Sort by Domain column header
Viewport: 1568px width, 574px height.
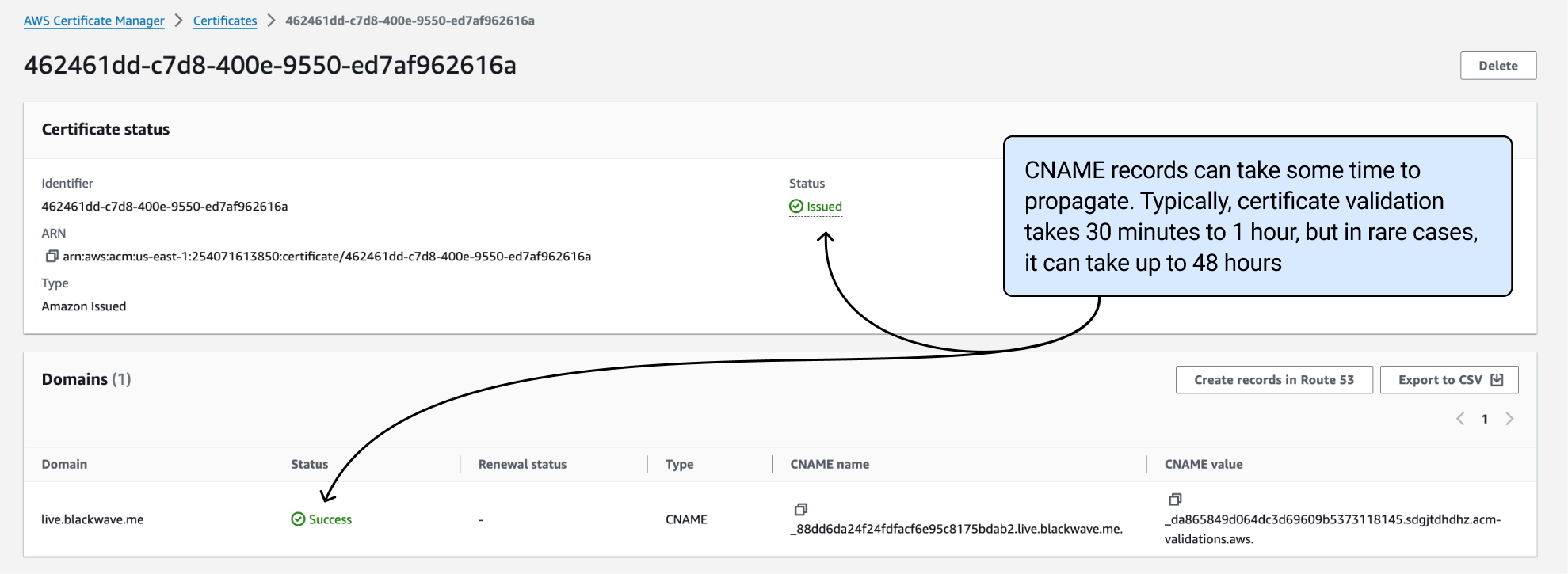pos(64,464)
